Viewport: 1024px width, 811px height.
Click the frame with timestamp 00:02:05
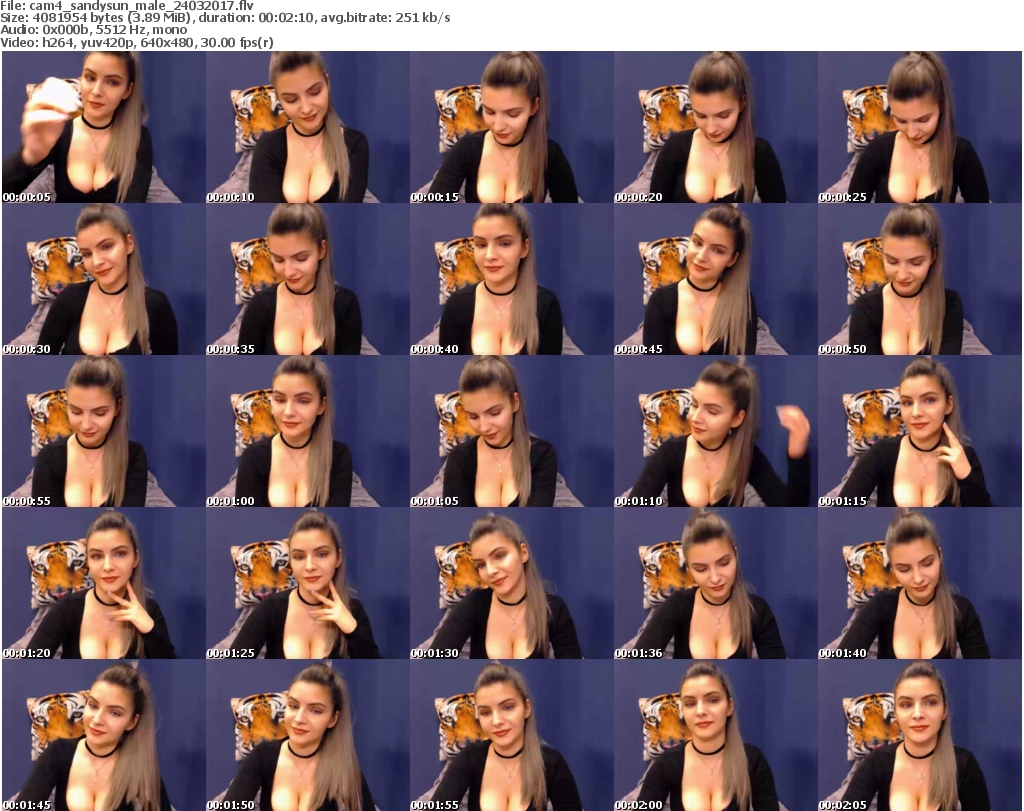(920, 735)
